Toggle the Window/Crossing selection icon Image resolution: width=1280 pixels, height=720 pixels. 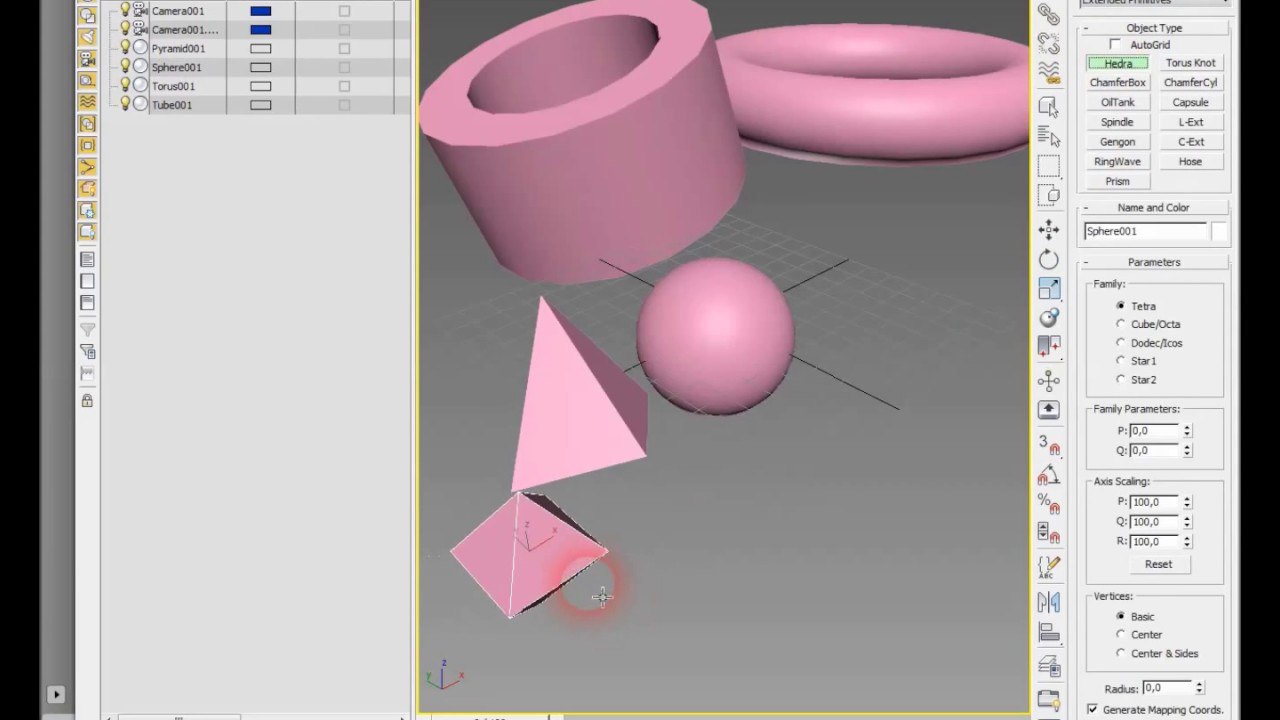click(1048, 195)
